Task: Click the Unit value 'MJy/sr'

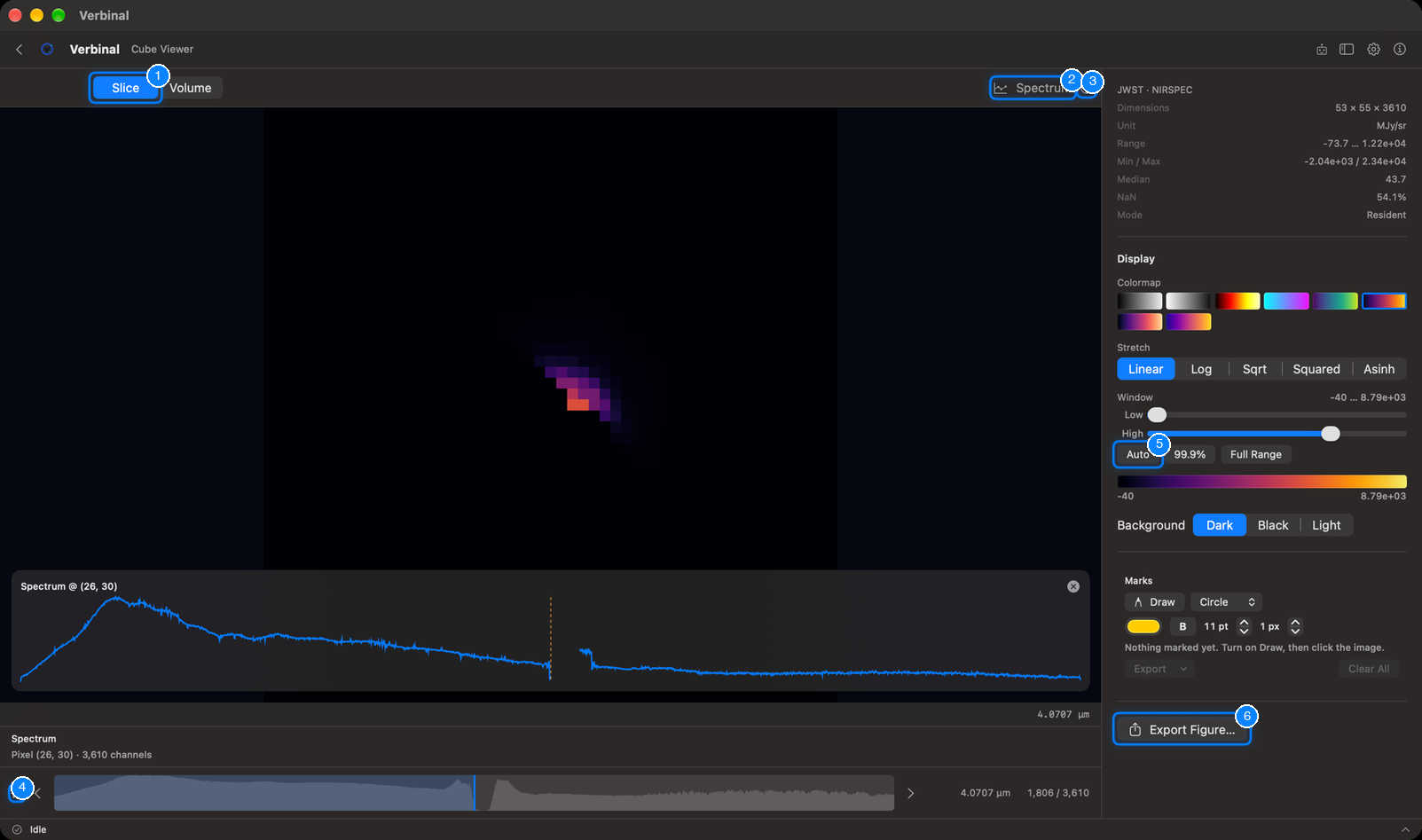Action: [1391, 125]
